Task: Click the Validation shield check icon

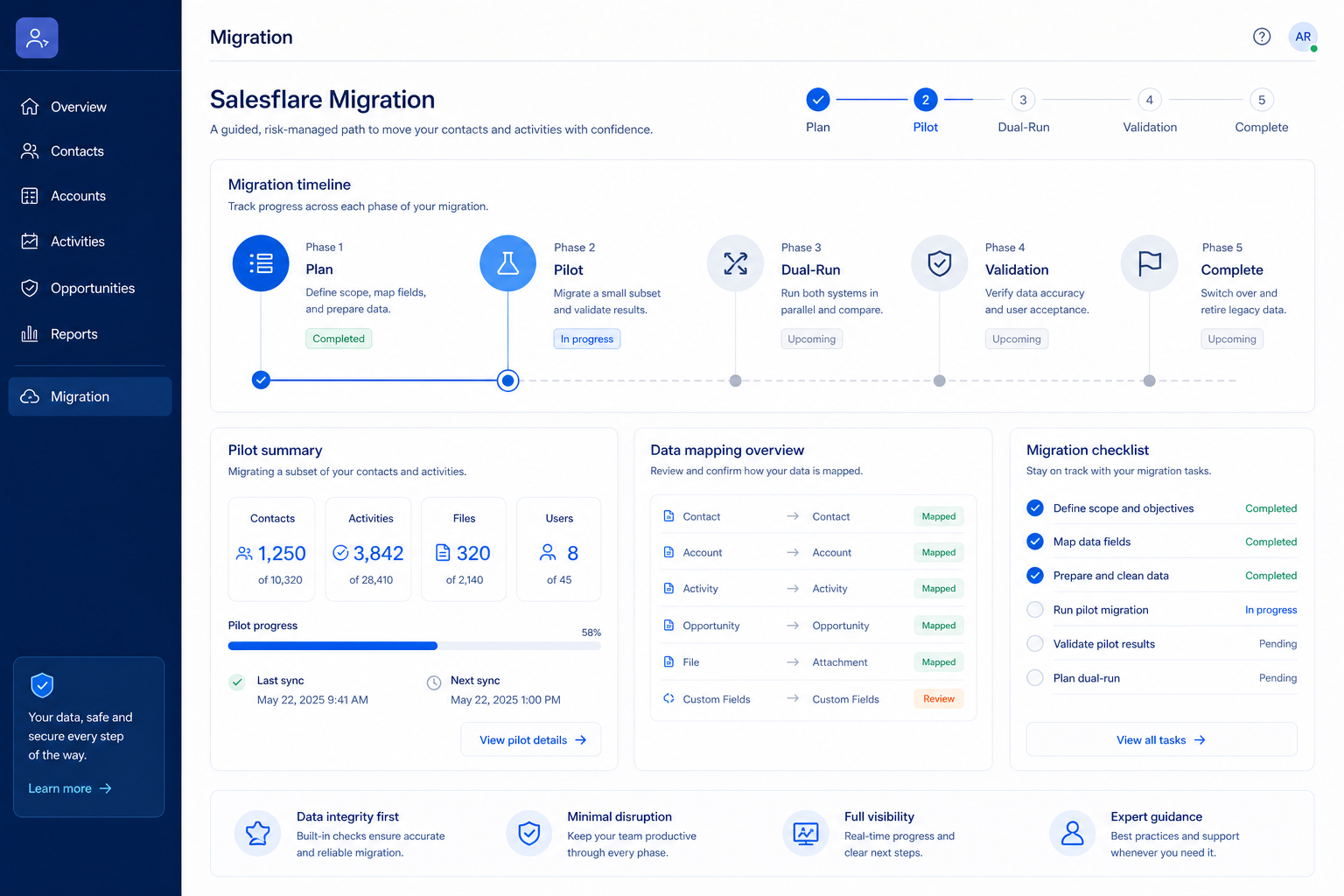Action: 940,263
